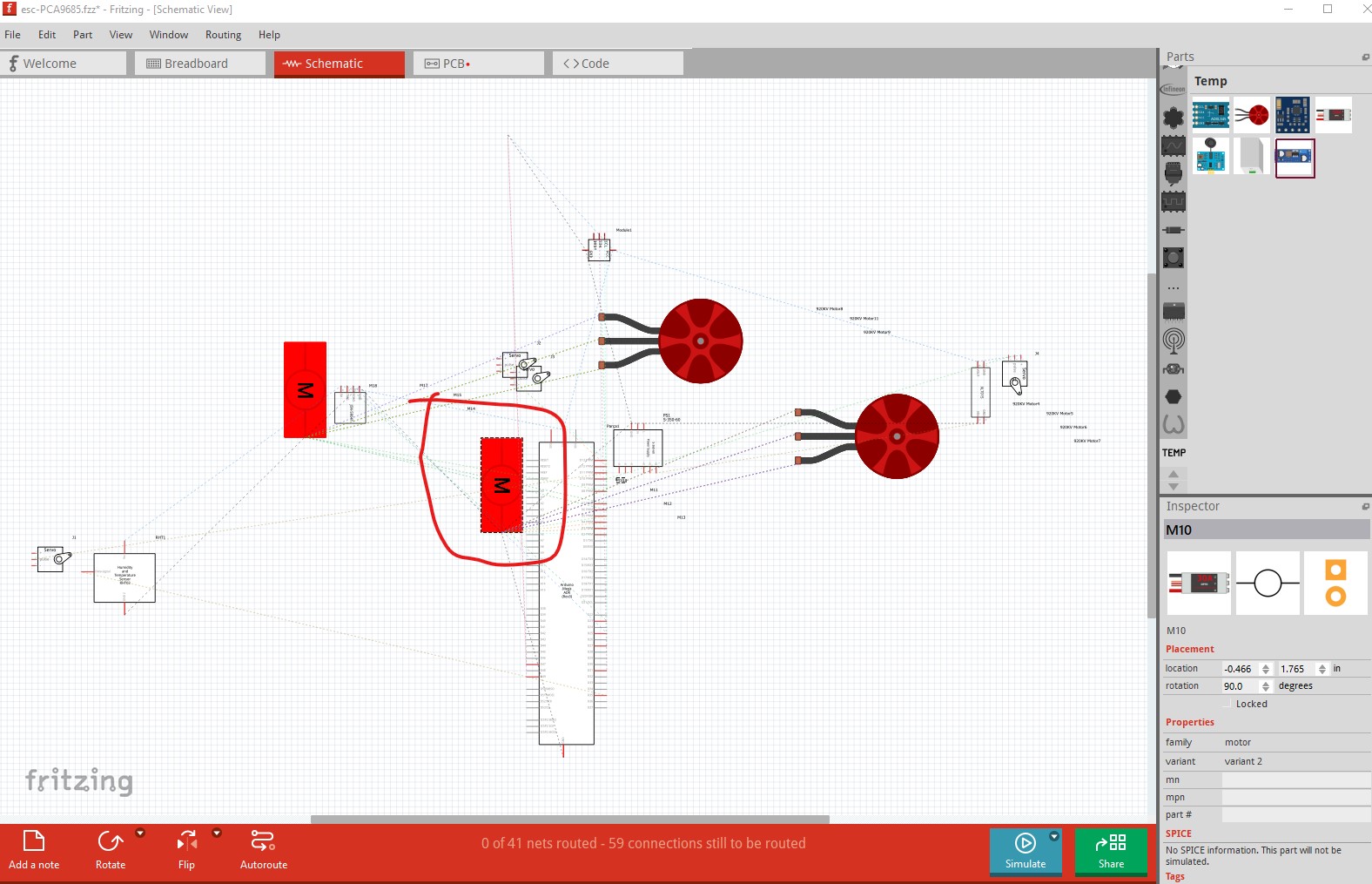Click the Add a note icon
The image size is (1372, 884).
tap(34, 840)
